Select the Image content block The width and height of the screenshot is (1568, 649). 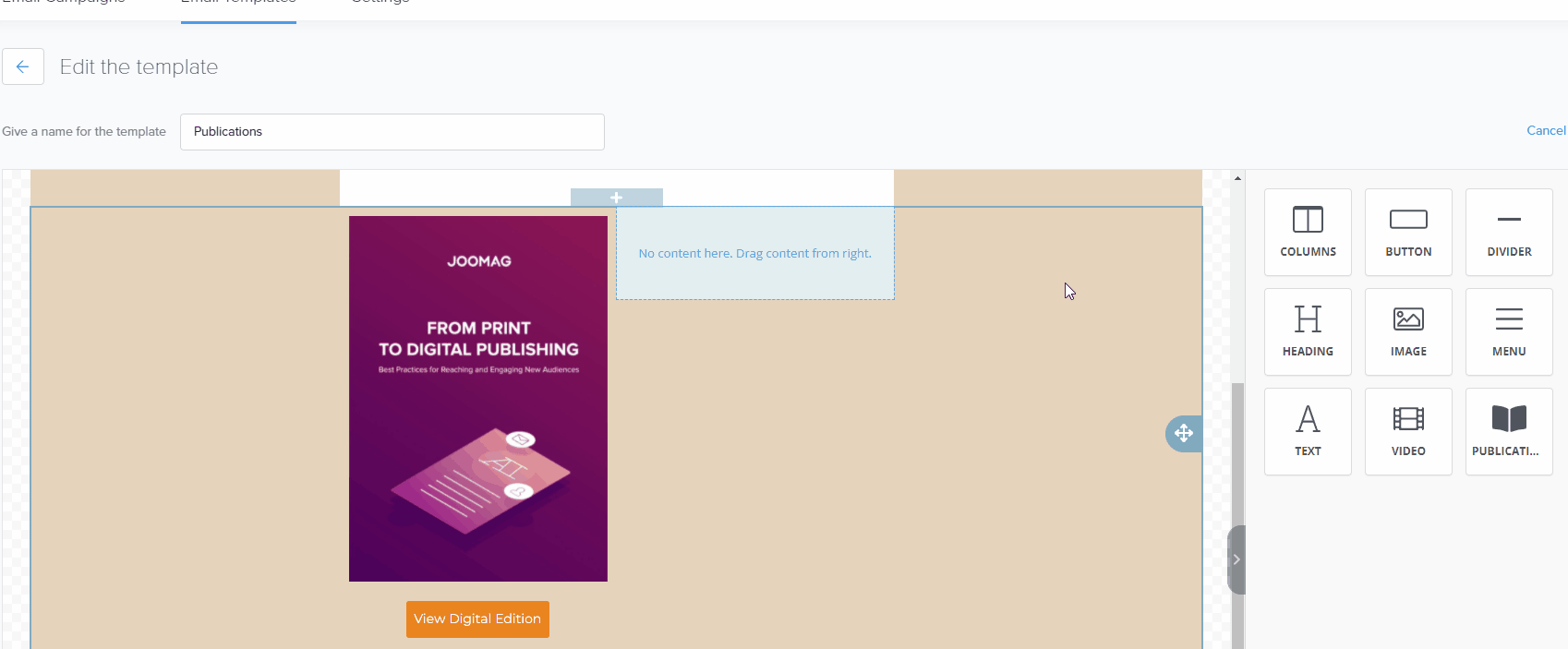tap(1408, 331)
